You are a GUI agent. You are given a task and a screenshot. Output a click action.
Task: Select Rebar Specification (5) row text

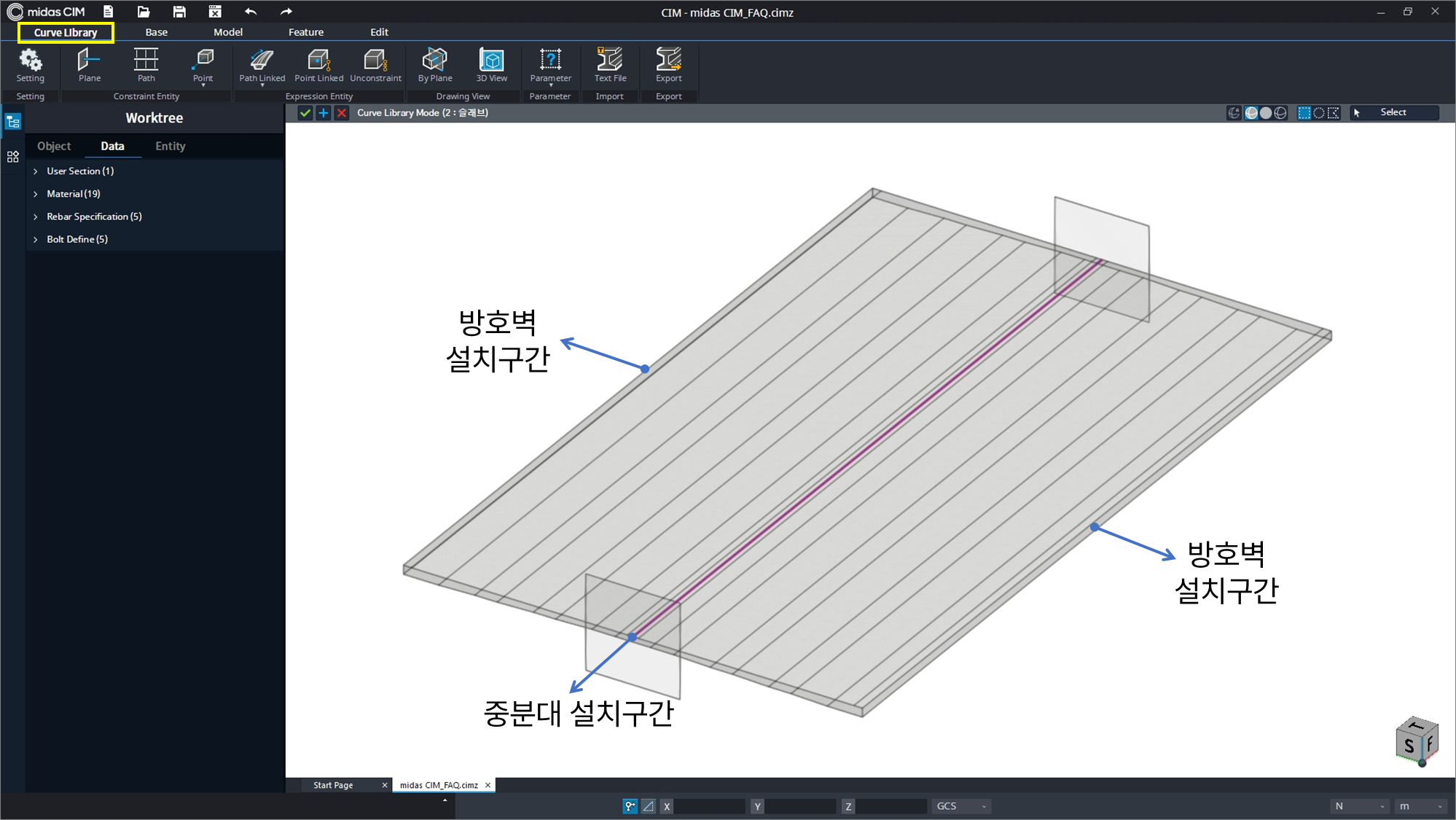(94, 216)
